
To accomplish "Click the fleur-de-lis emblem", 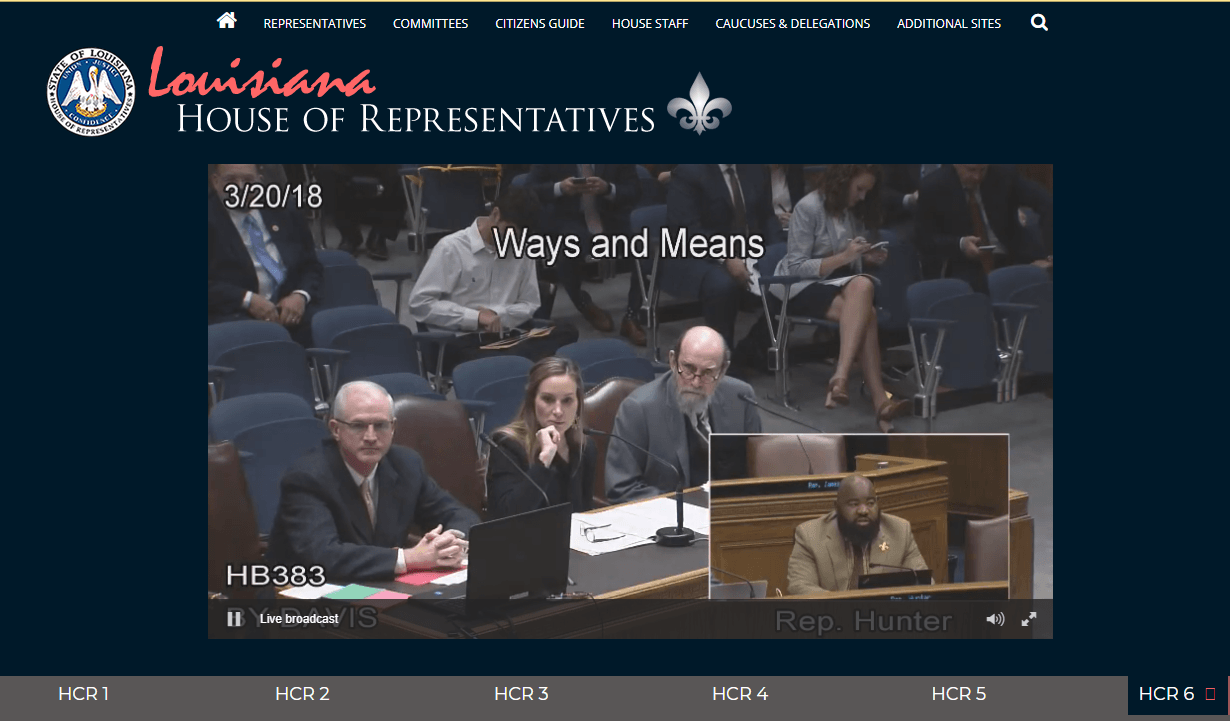I will click(699, 103).
